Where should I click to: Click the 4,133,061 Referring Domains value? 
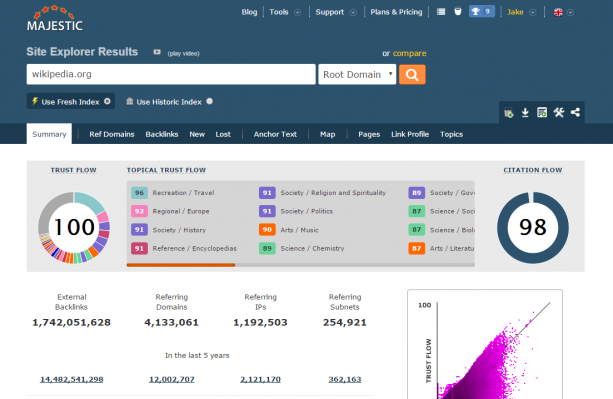(x=172, y=322)
